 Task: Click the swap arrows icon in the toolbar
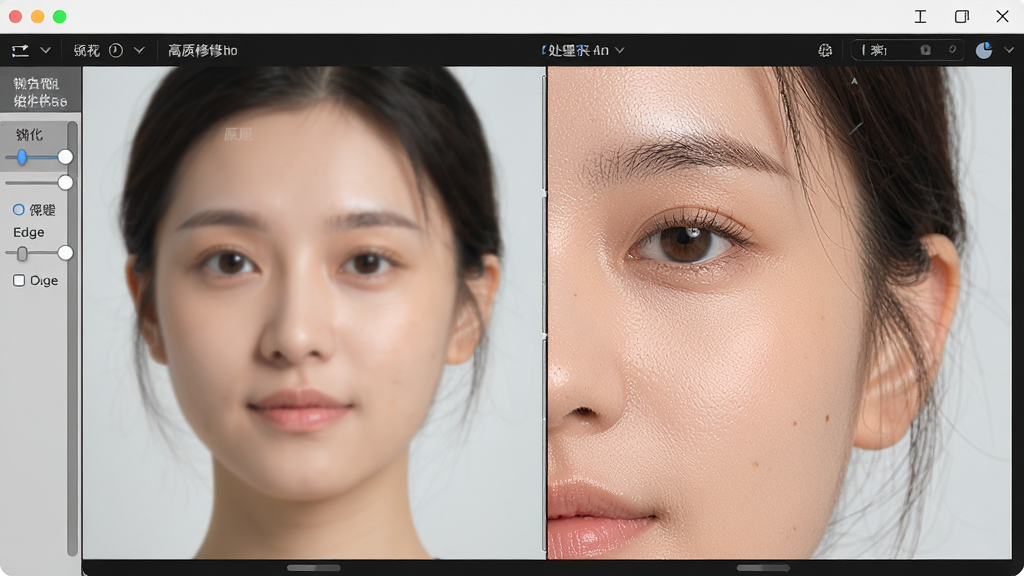click(x=20, y=50)
